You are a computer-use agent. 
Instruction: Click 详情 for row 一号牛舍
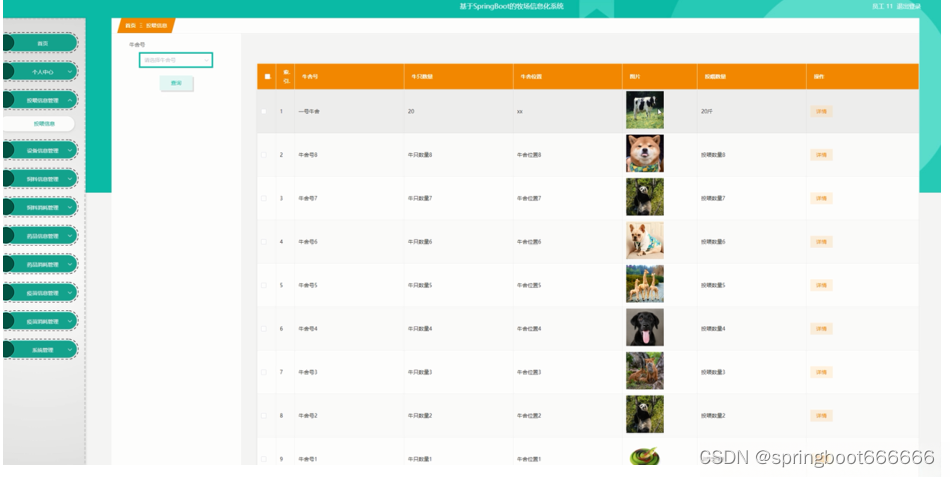[x=822, y=112]
